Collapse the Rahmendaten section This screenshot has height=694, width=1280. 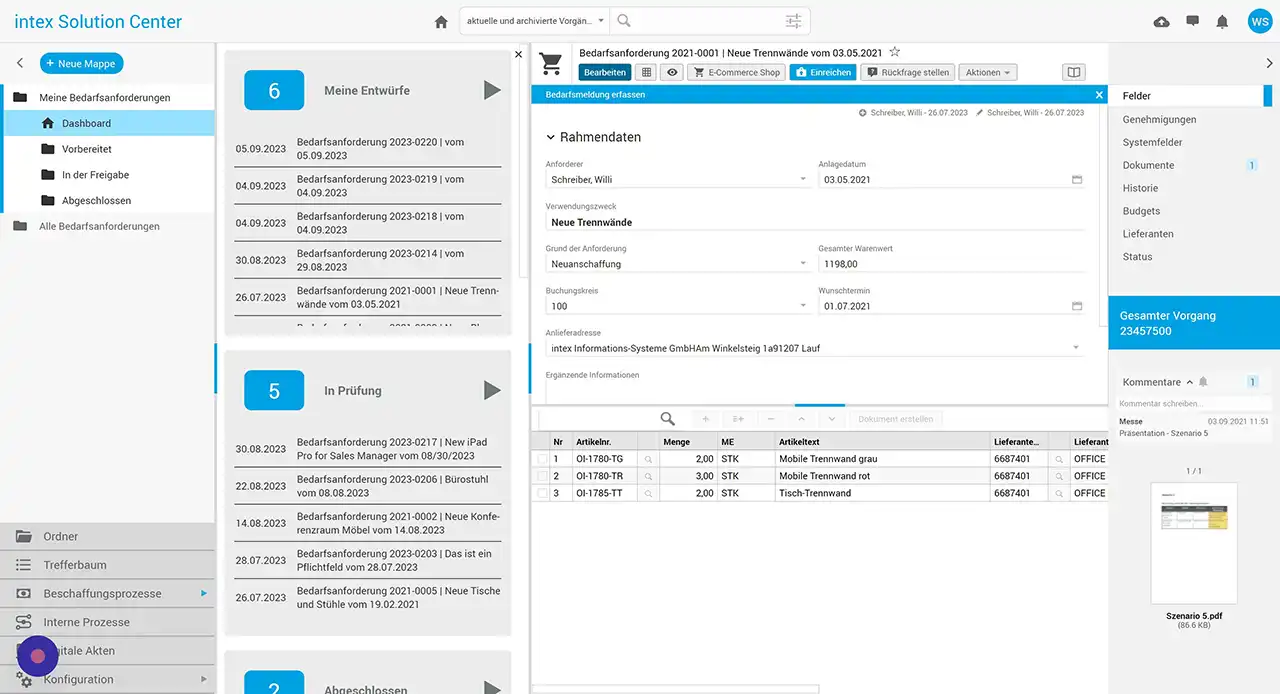point(551,137)
